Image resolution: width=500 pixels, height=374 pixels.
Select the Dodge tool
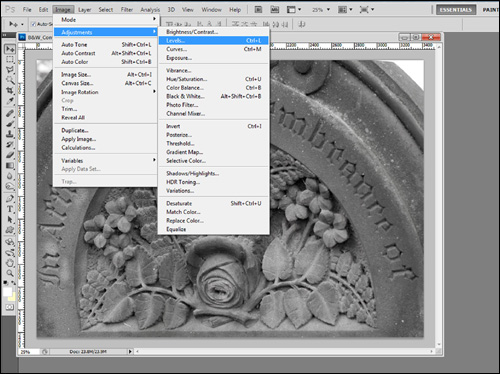10,186
